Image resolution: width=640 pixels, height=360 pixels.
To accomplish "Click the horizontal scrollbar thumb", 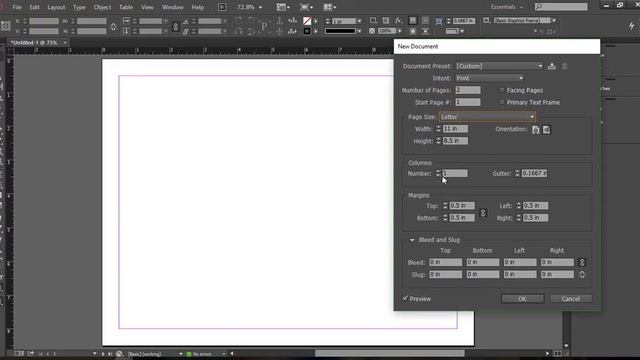I will 390,353.
